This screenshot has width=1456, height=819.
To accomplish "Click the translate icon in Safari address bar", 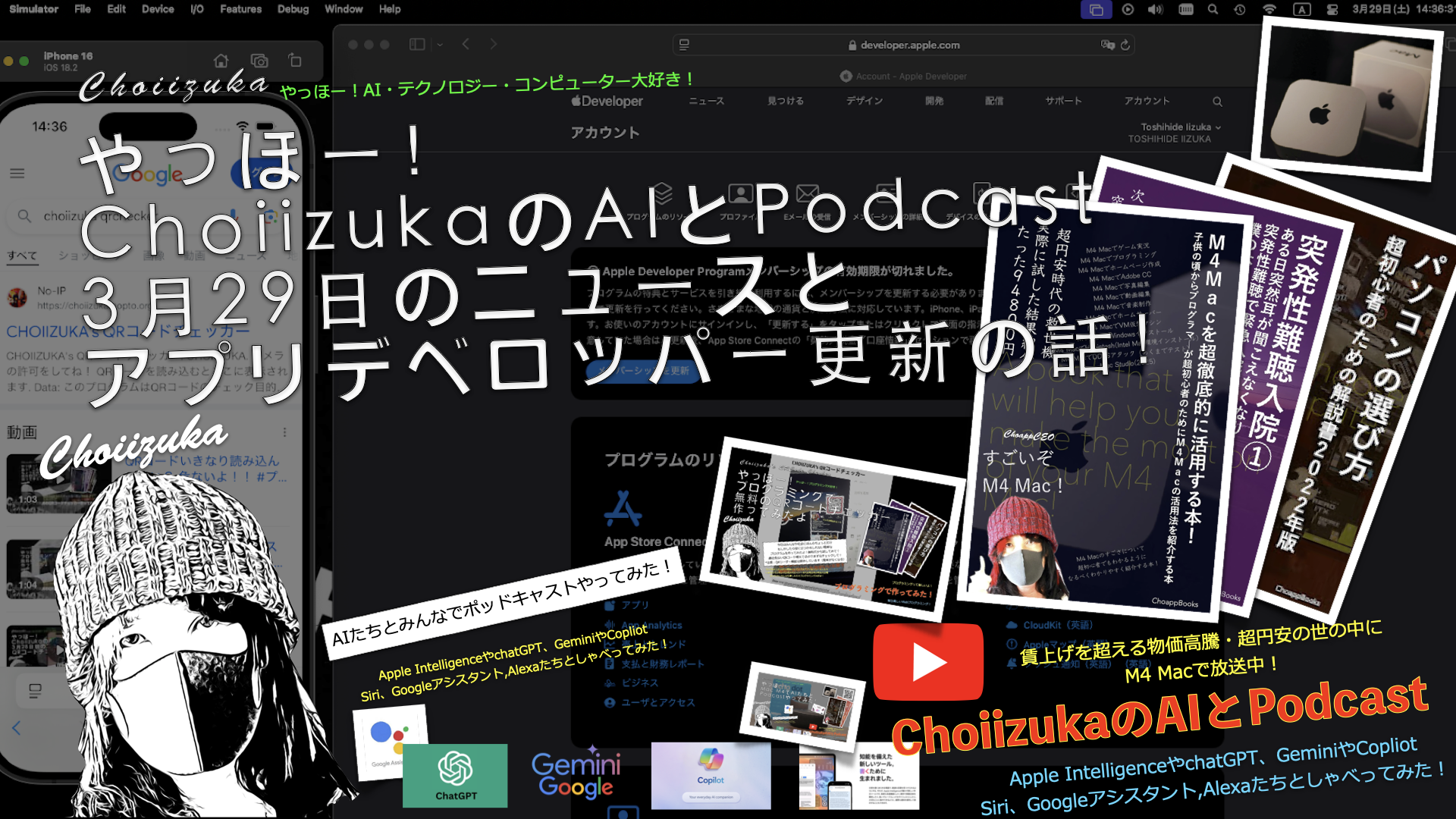I will (x=1108, y=45).
